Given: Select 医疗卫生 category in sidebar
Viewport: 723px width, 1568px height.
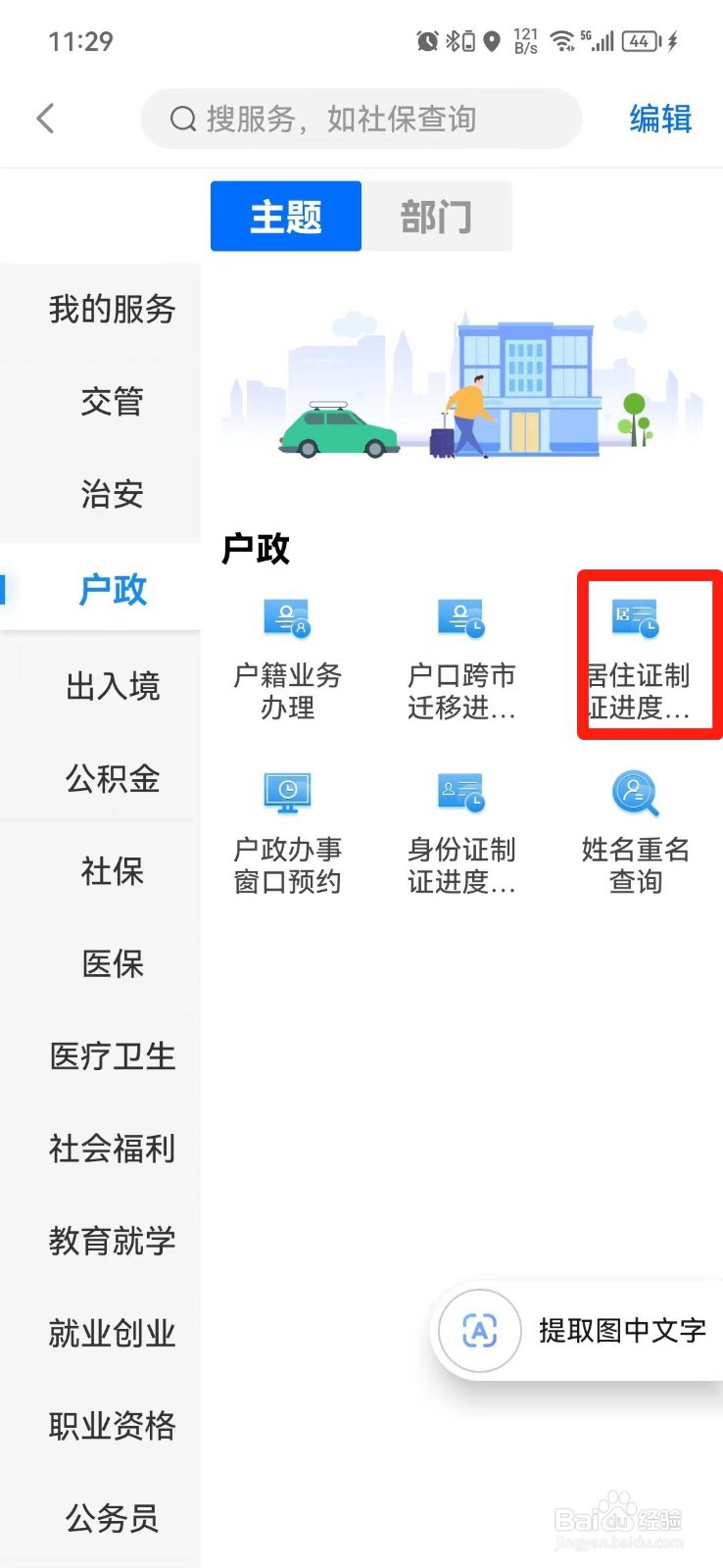Looking at the screenshot, I should tap(112, 1056).
